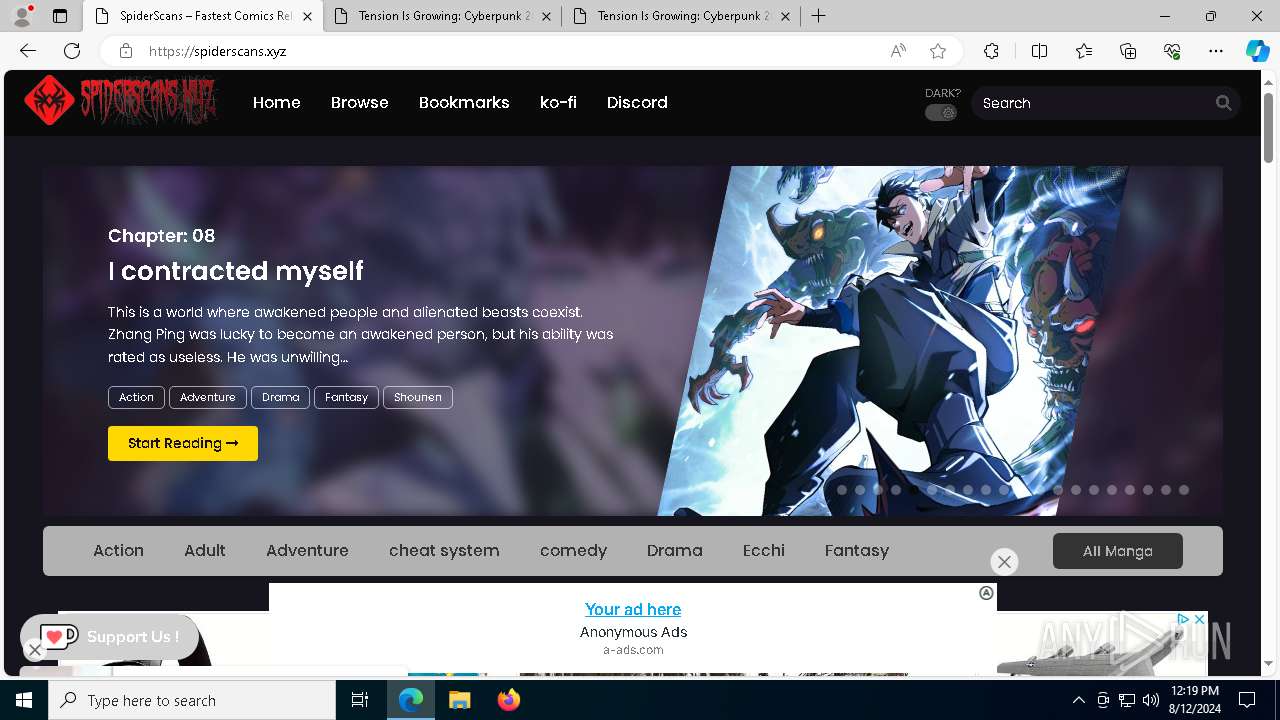The image size is (1280, 720).
Task: Select the last carousel dot
Action: pyautogui.click(x=1184, y=490)
